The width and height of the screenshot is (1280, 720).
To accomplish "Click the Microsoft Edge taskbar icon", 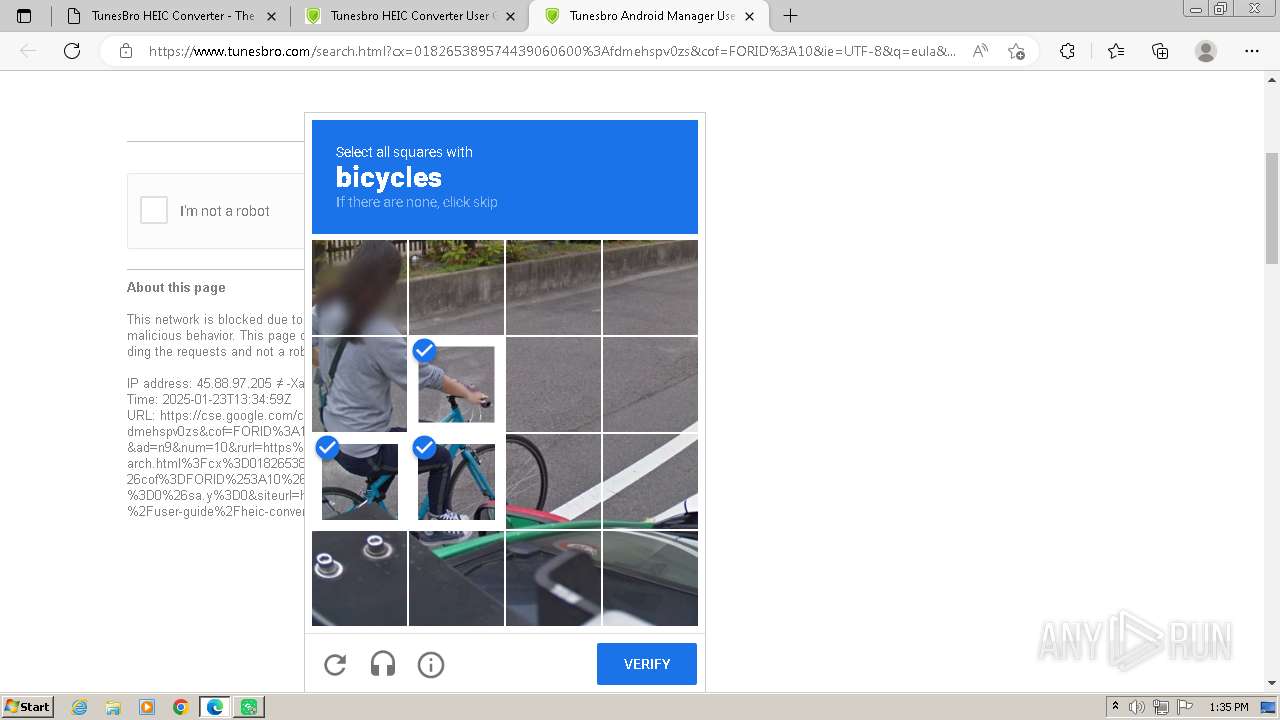I will tap(215, 707).
